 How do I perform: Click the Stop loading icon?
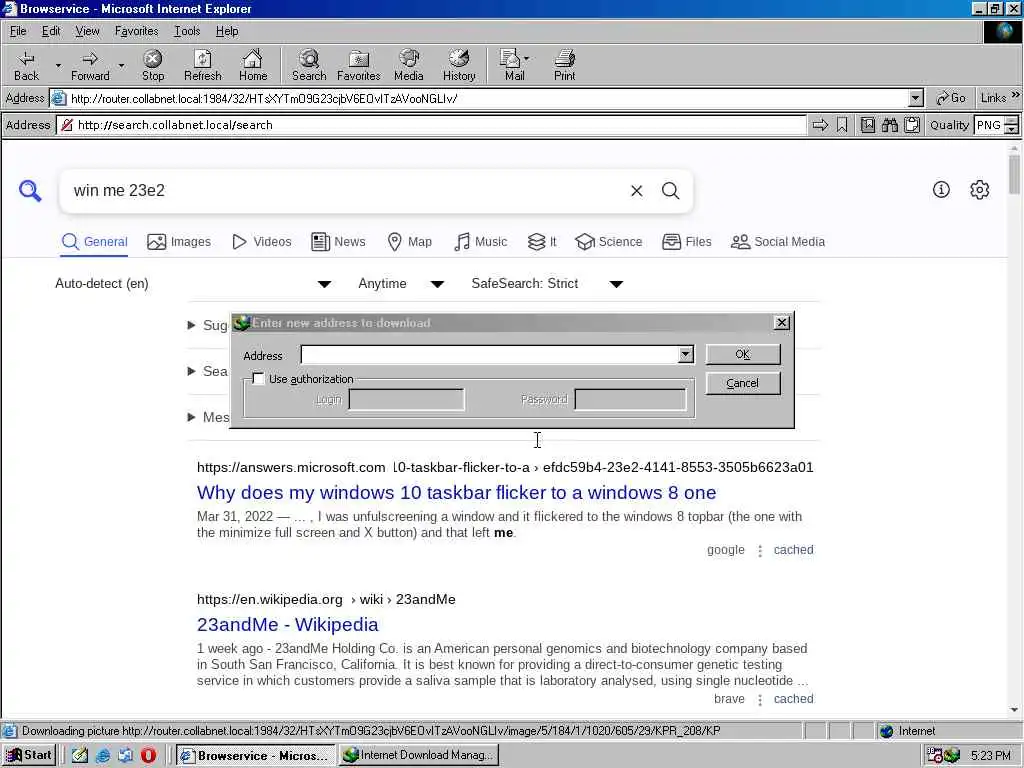click(x=153, y=65)
